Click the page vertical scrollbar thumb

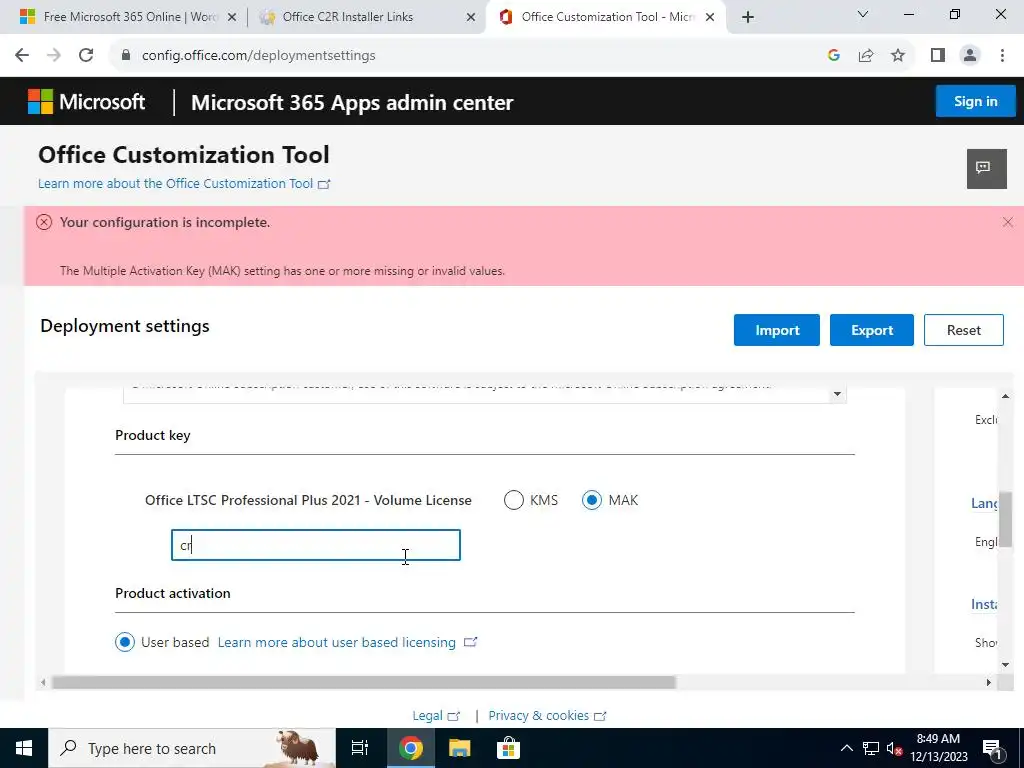1005,519
